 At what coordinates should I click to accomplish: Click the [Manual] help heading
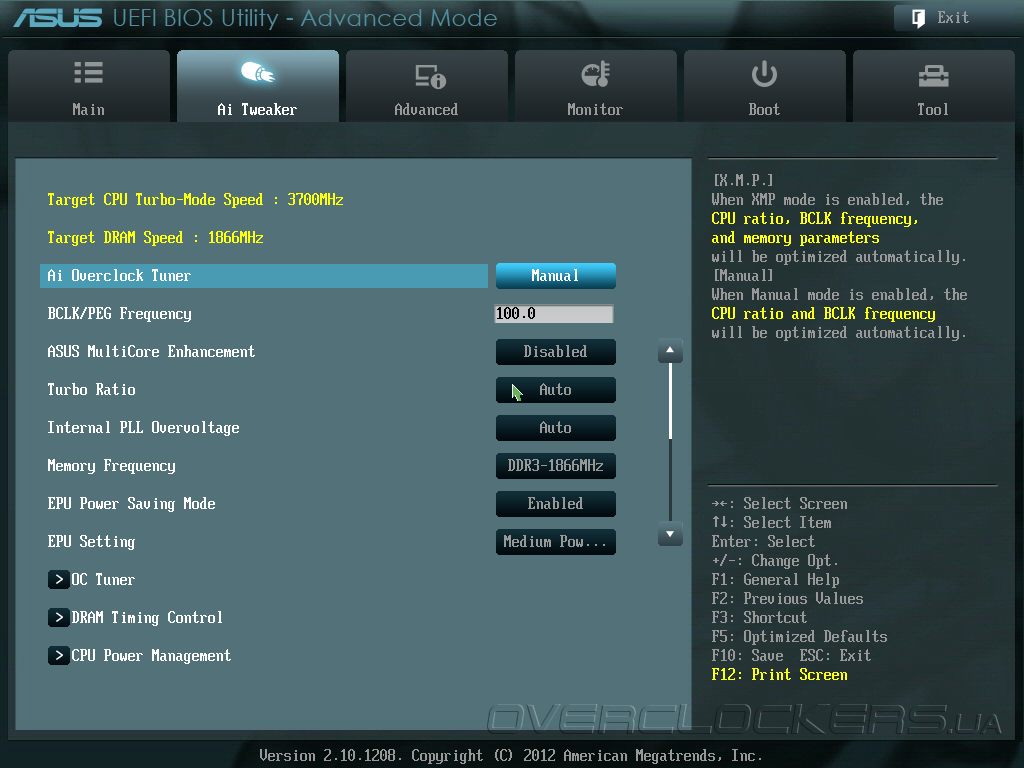click(x=744, y=276)
